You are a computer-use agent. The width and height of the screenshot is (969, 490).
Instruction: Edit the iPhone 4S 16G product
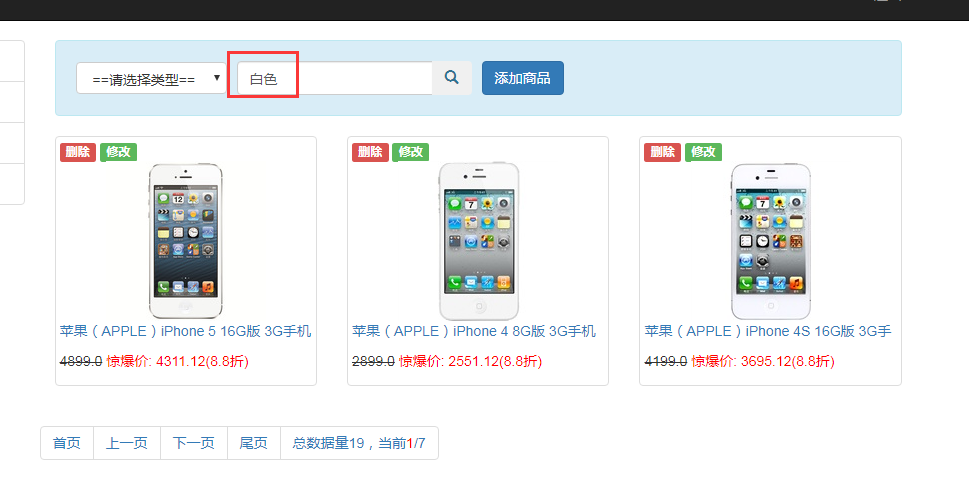pyautogui.click(x=703, y=152)
